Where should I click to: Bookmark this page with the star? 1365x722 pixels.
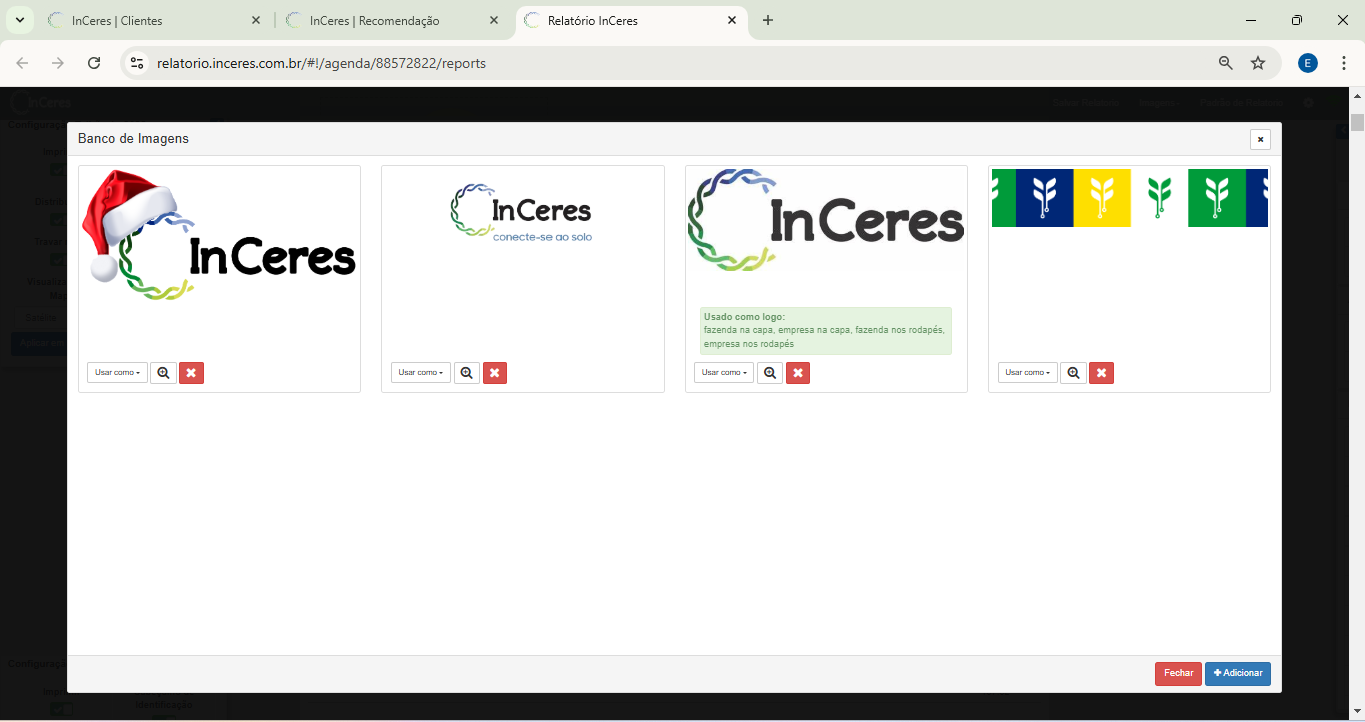1258,63
